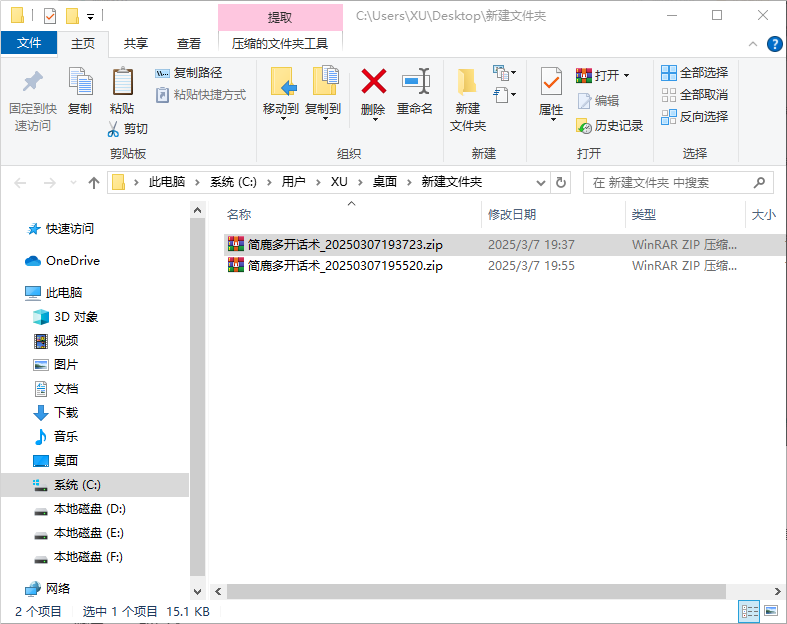Click XU in the address breadcrumb
The height and width of the screenshot is (624, 787).
click(x=339, y=182)
